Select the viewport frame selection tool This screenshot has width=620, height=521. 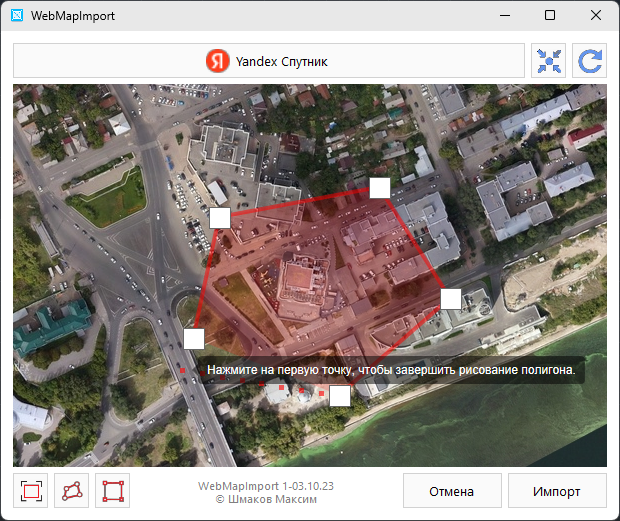point(30,491)
